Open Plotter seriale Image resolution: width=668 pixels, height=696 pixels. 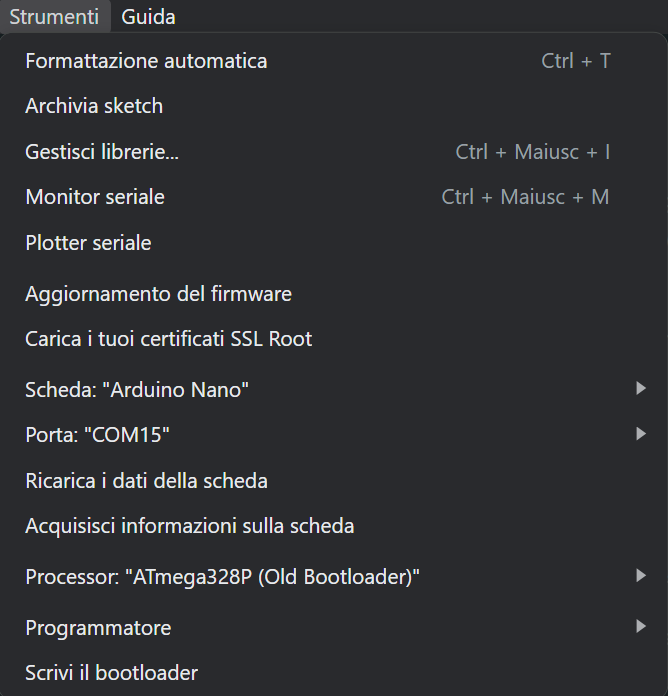[x=88, y=243]
